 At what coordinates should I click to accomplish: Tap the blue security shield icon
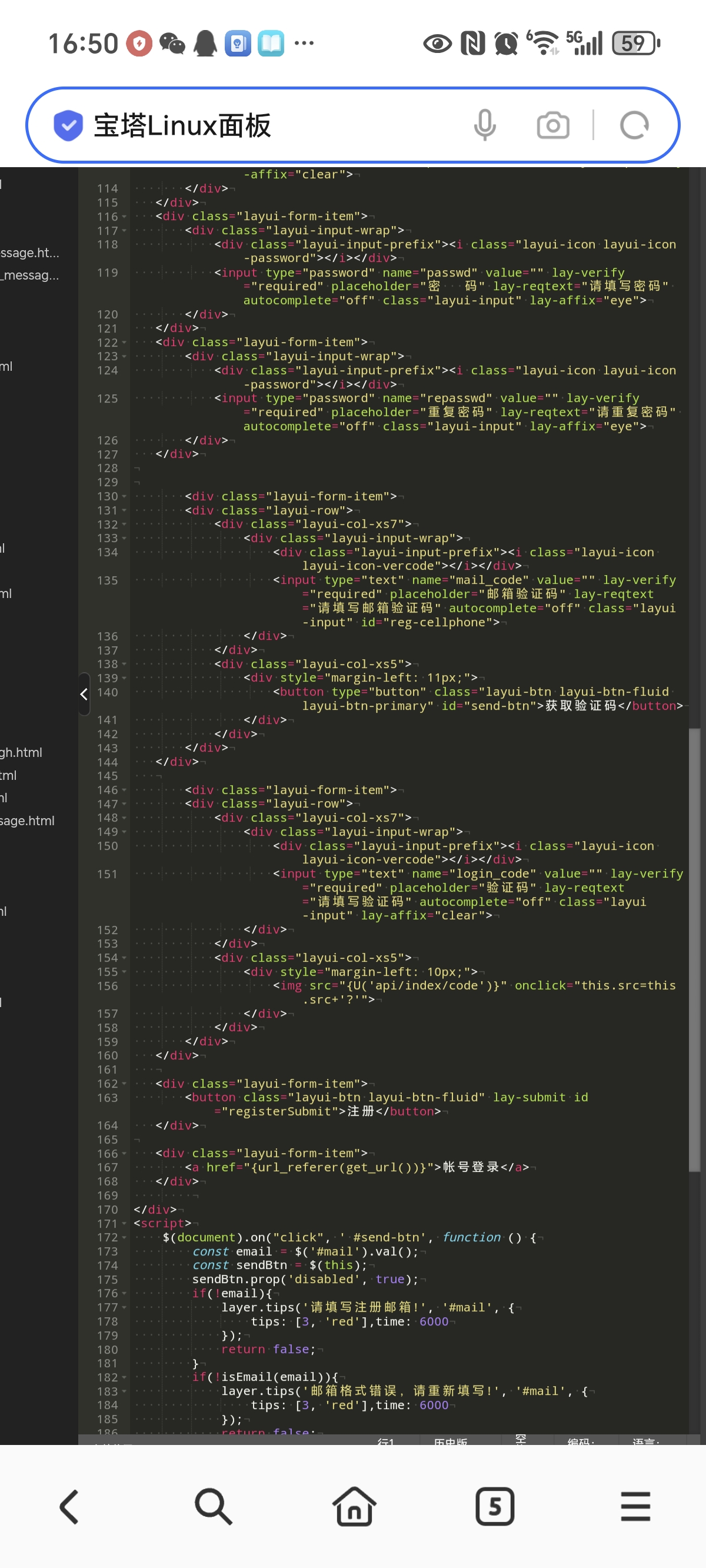click(68, 125)
